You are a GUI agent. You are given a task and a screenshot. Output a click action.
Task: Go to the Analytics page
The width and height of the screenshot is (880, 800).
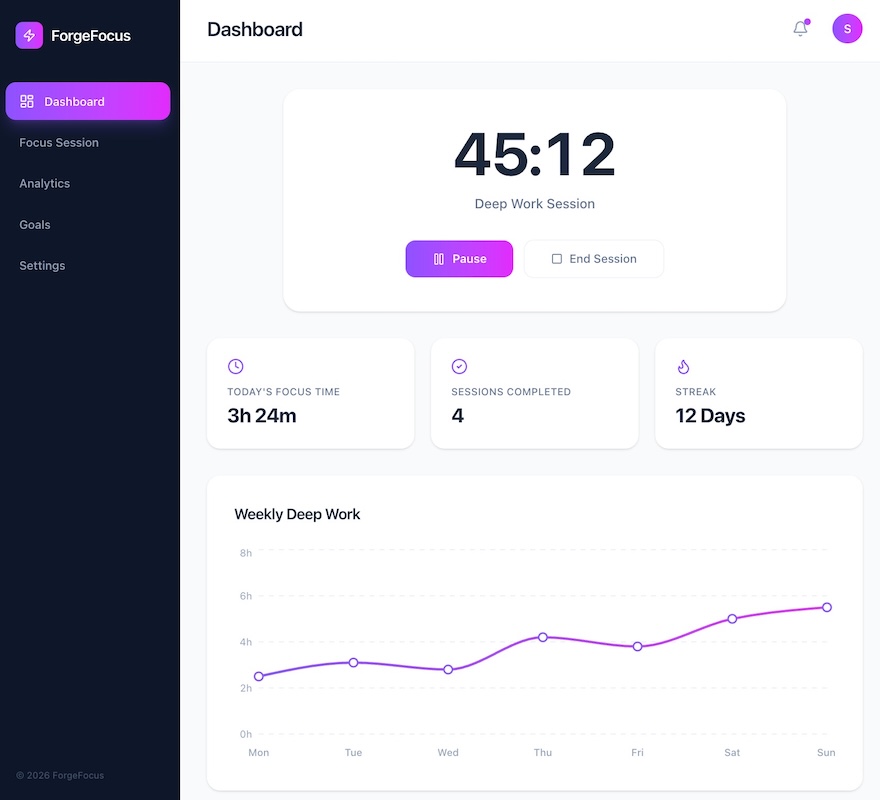[45, 184]
